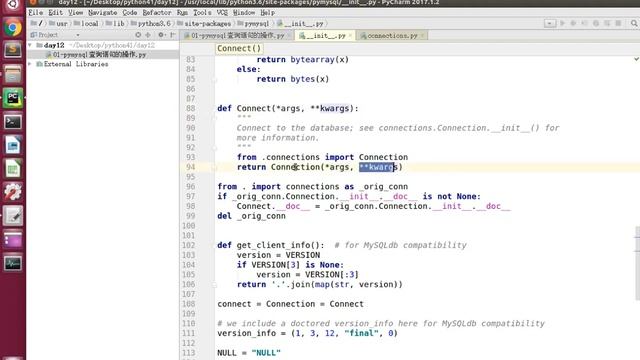Screen dimensions: 640x360
Task: Click Scroll from Source target icon
Action: click(x=138, y=35)
